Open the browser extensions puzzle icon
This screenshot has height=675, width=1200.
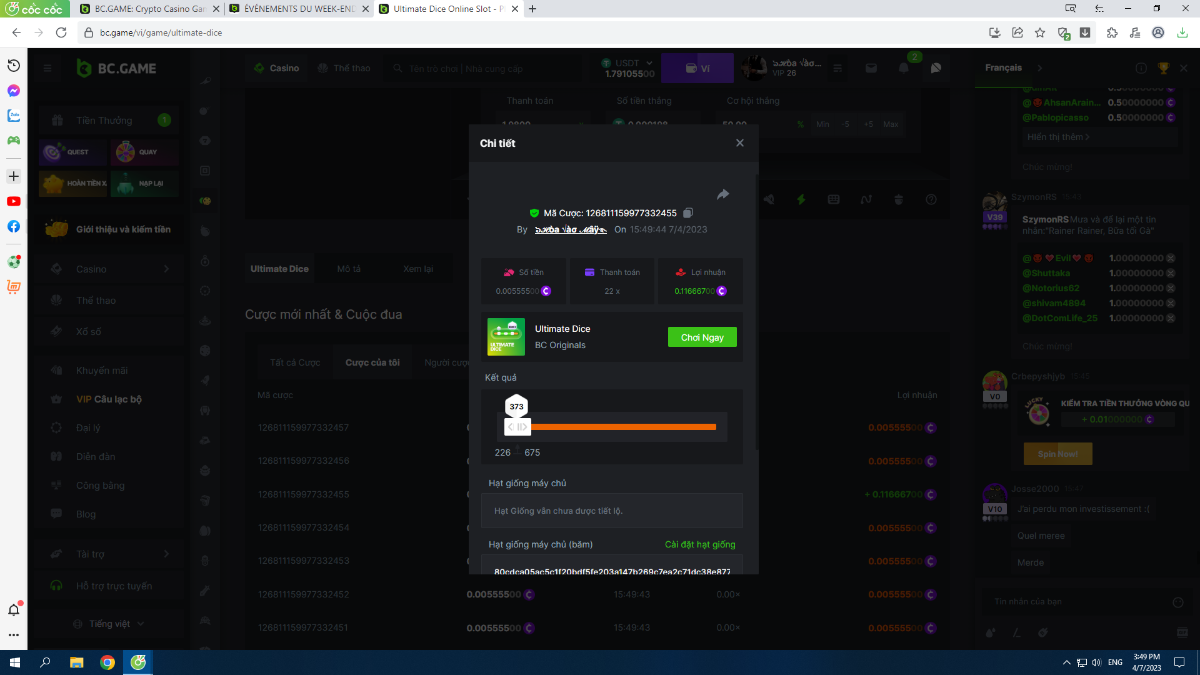(1112, 32)
